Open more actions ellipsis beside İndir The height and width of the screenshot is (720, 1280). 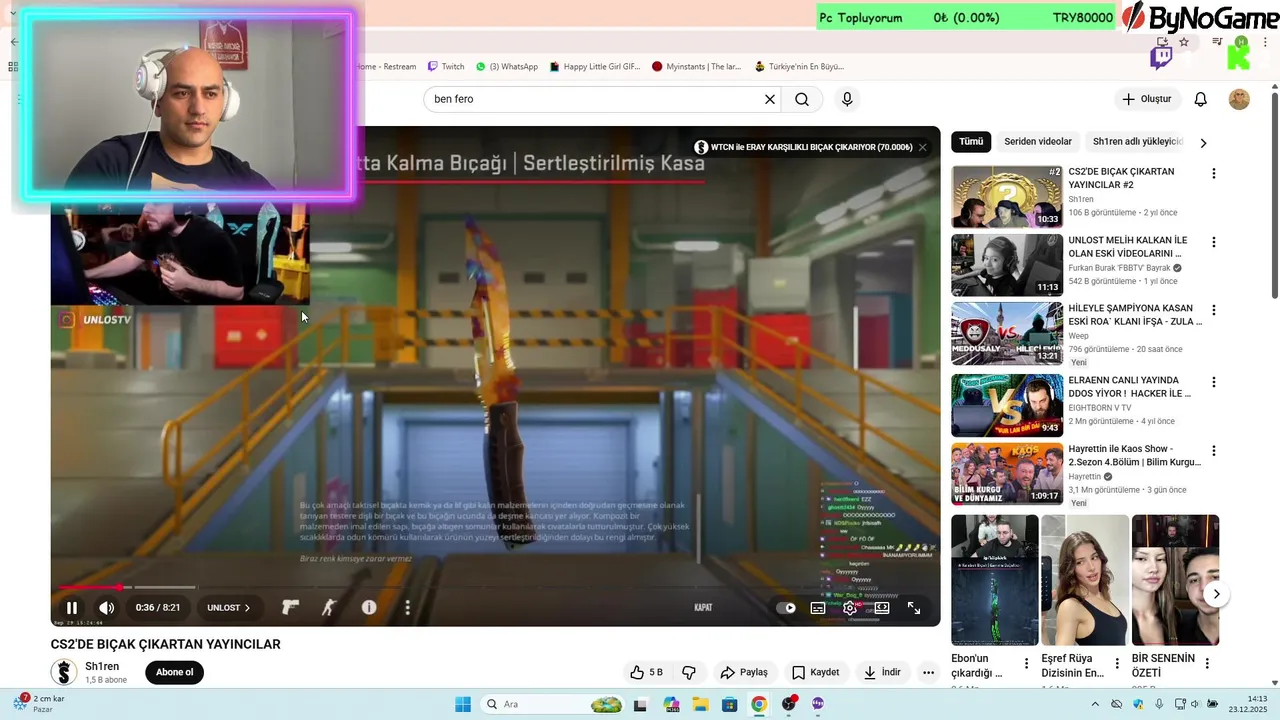[x=928, y=672]
